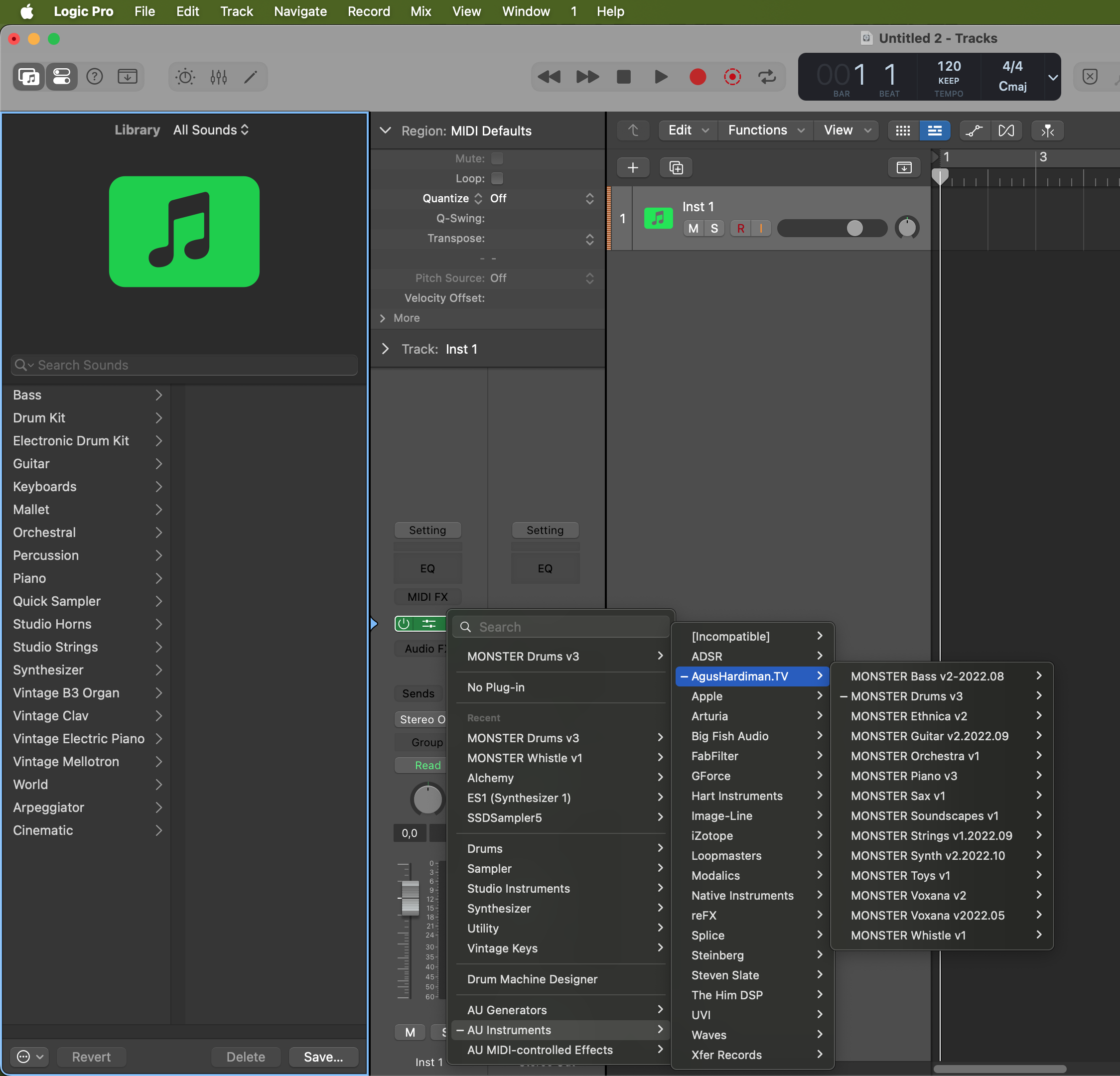The image size is (1120, 1076).
Task: Toggle the Inspector panel button
Action: pos(62,77)
